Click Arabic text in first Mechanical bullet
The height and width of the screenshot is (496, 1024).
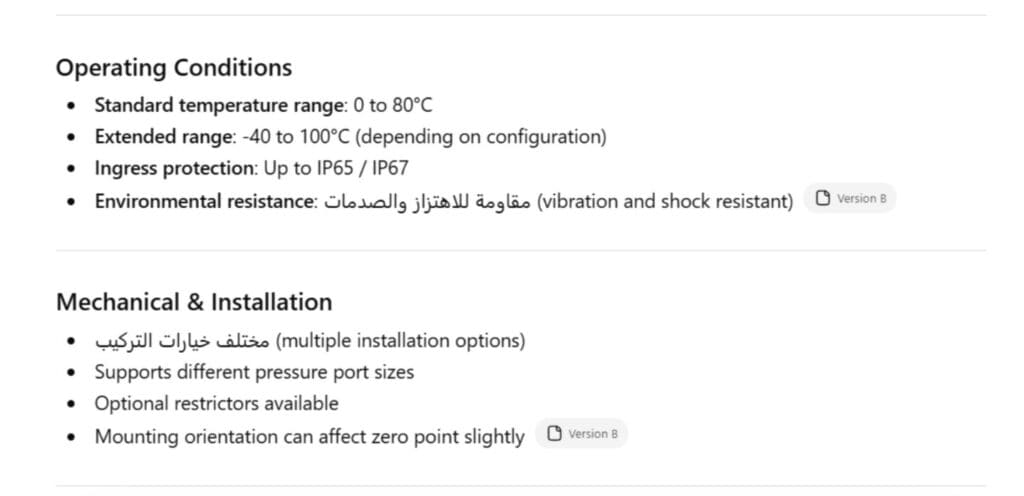(x=182, y=341)
